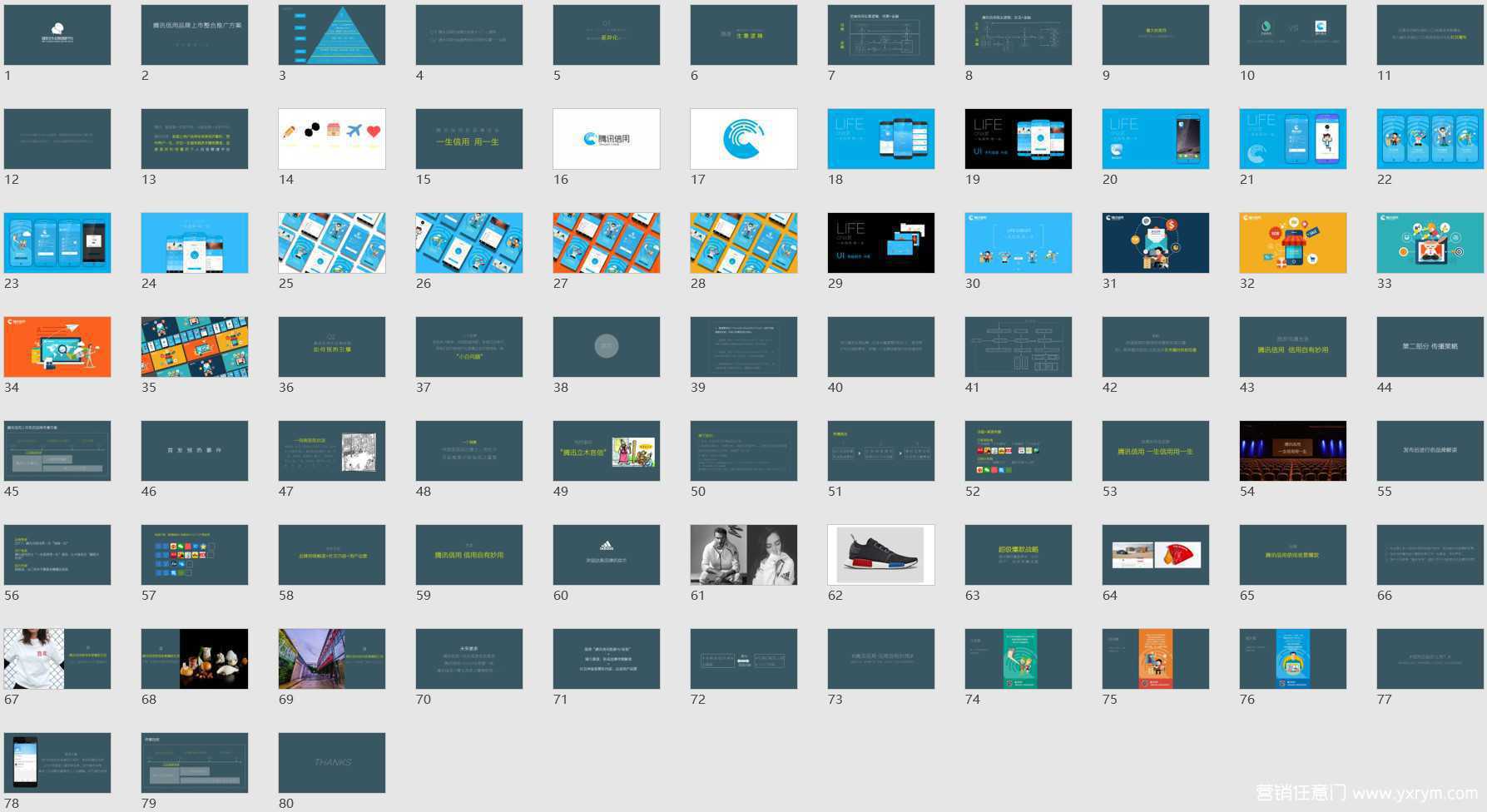
Task: Click slide 45 timeline chart thumbnail
Action: (x=57, y=451)
